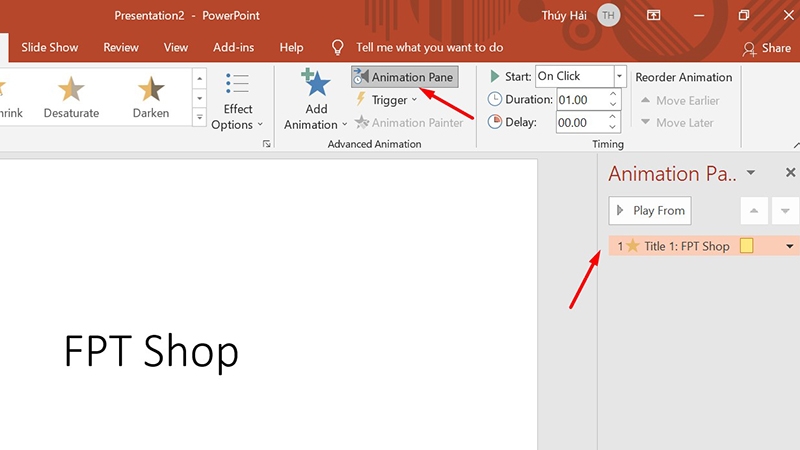The width and height of the screenshot is (800, 450).
Task: Click the star icon of Title 1 entry
Action: tap(633, 246)
